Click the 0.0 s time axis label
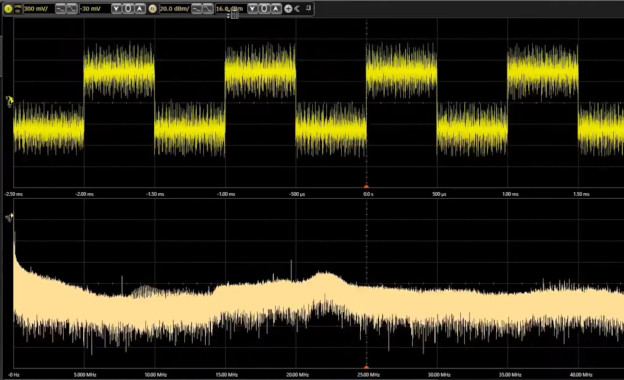Image resolution: width=624 pixels, height=380 pixels. 368,194
